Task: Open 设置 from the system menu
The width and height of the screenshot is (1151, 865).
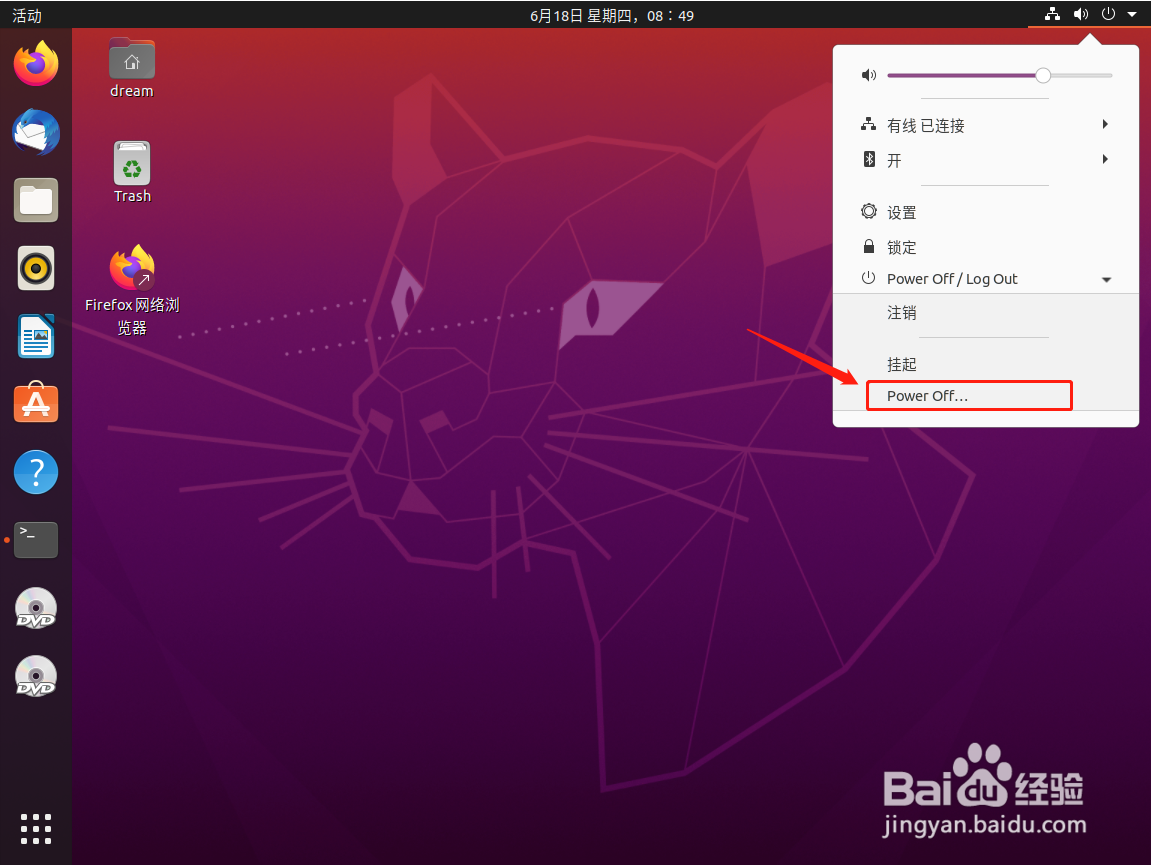Action: 986,212
